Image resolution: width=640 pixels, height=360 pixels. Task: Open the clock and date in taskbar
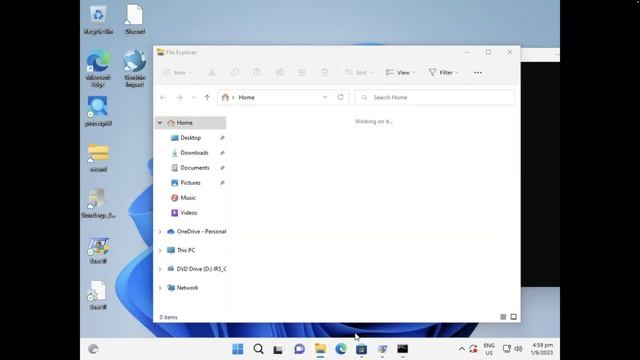(x=542, y=349)
